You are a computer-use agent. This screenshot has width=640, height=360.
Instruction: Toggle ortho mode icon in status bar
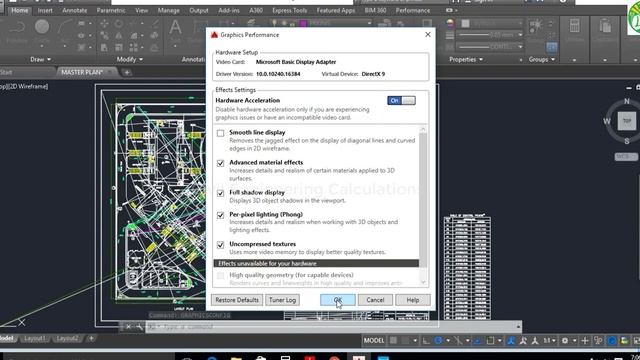426,340
